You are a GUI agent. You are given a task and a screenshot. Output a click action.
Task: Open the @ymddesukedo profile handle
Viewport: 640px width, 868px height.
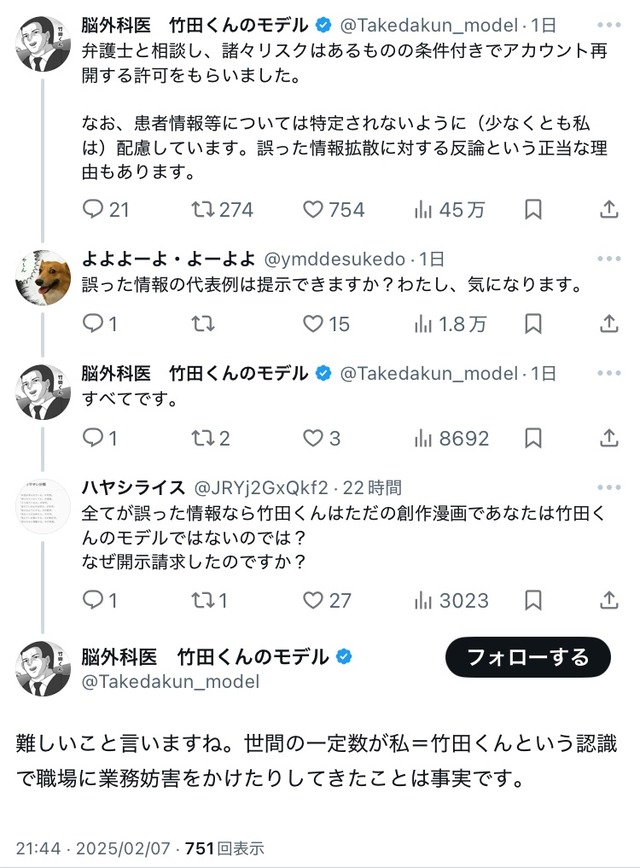pos(335,259)
